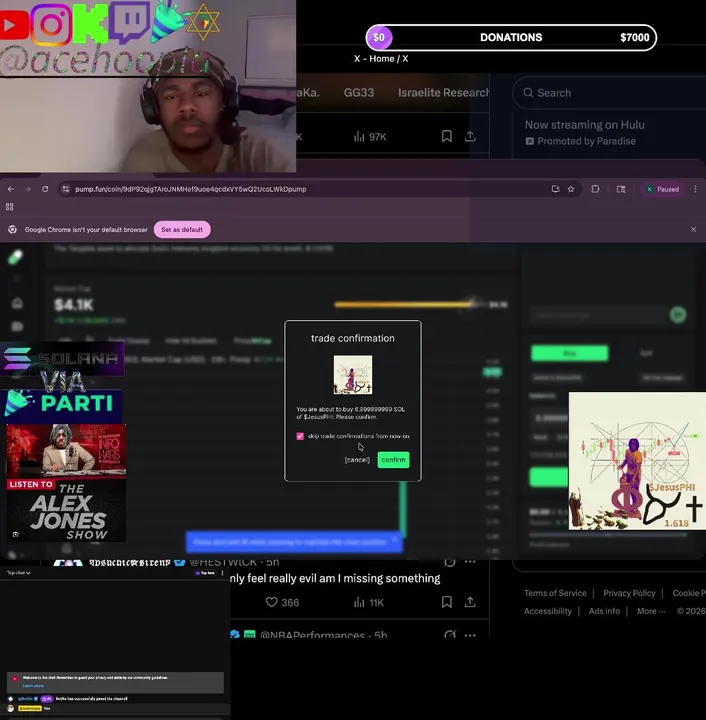Viewport: 706px width, 720px height.
Task: Switch to the Israelite Research tab on X
Action: click(443, 93)
